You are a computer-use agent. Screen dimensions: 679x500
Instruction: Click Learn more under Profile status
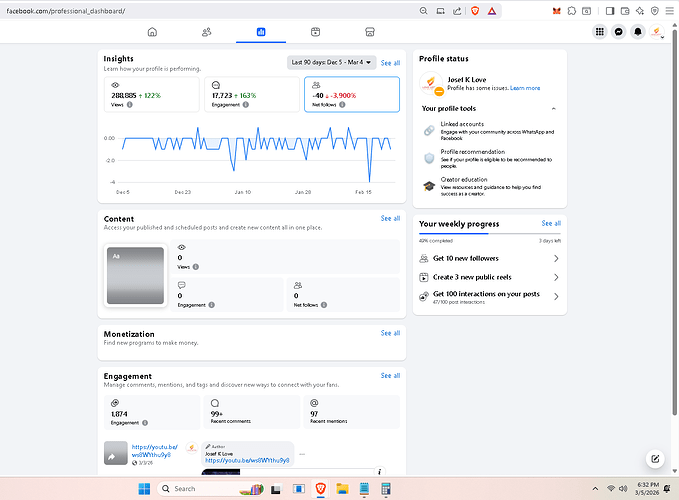[525, 88]
